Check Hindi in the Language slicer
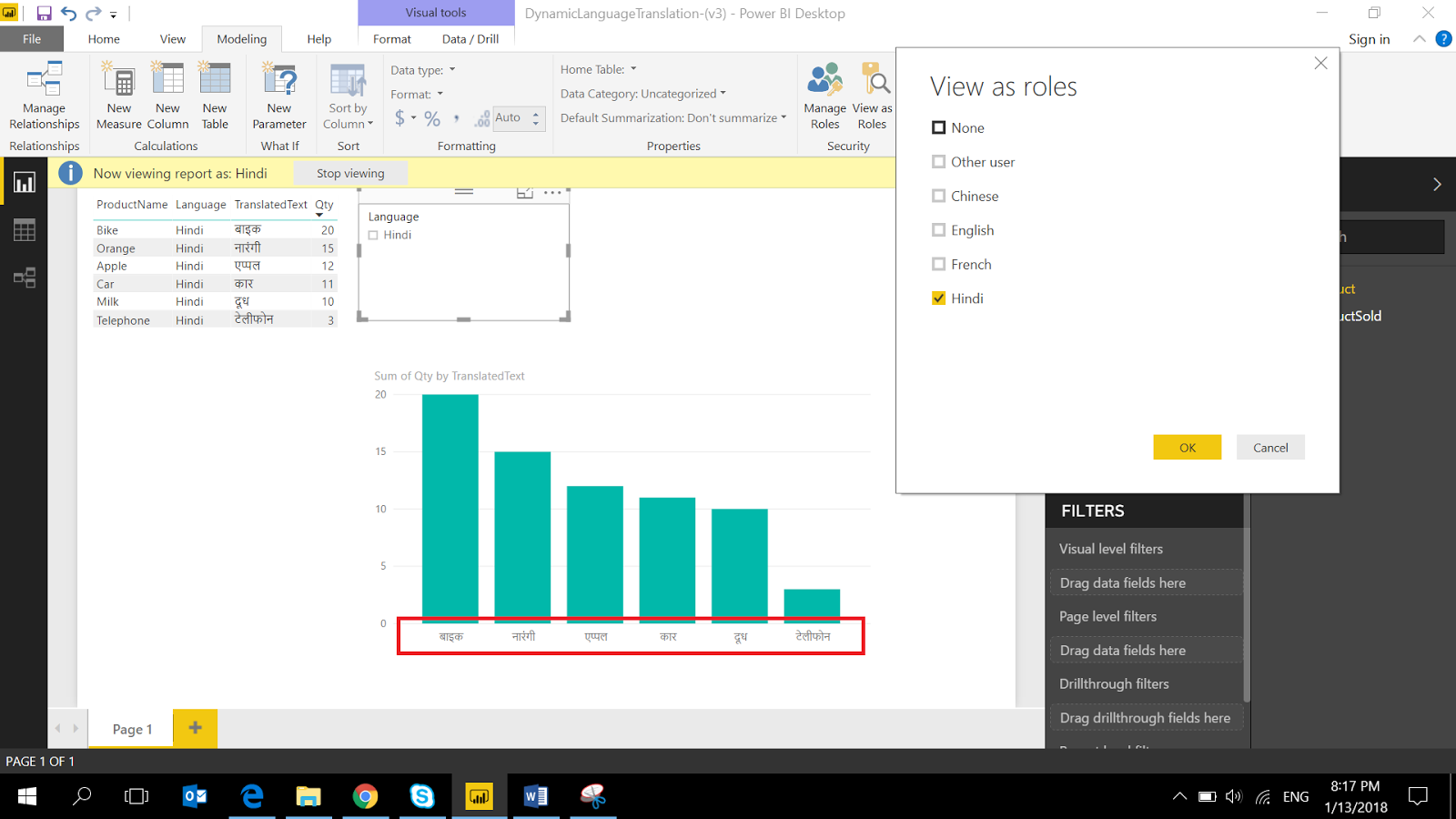1456x819 pixels. tap(373, 234)
